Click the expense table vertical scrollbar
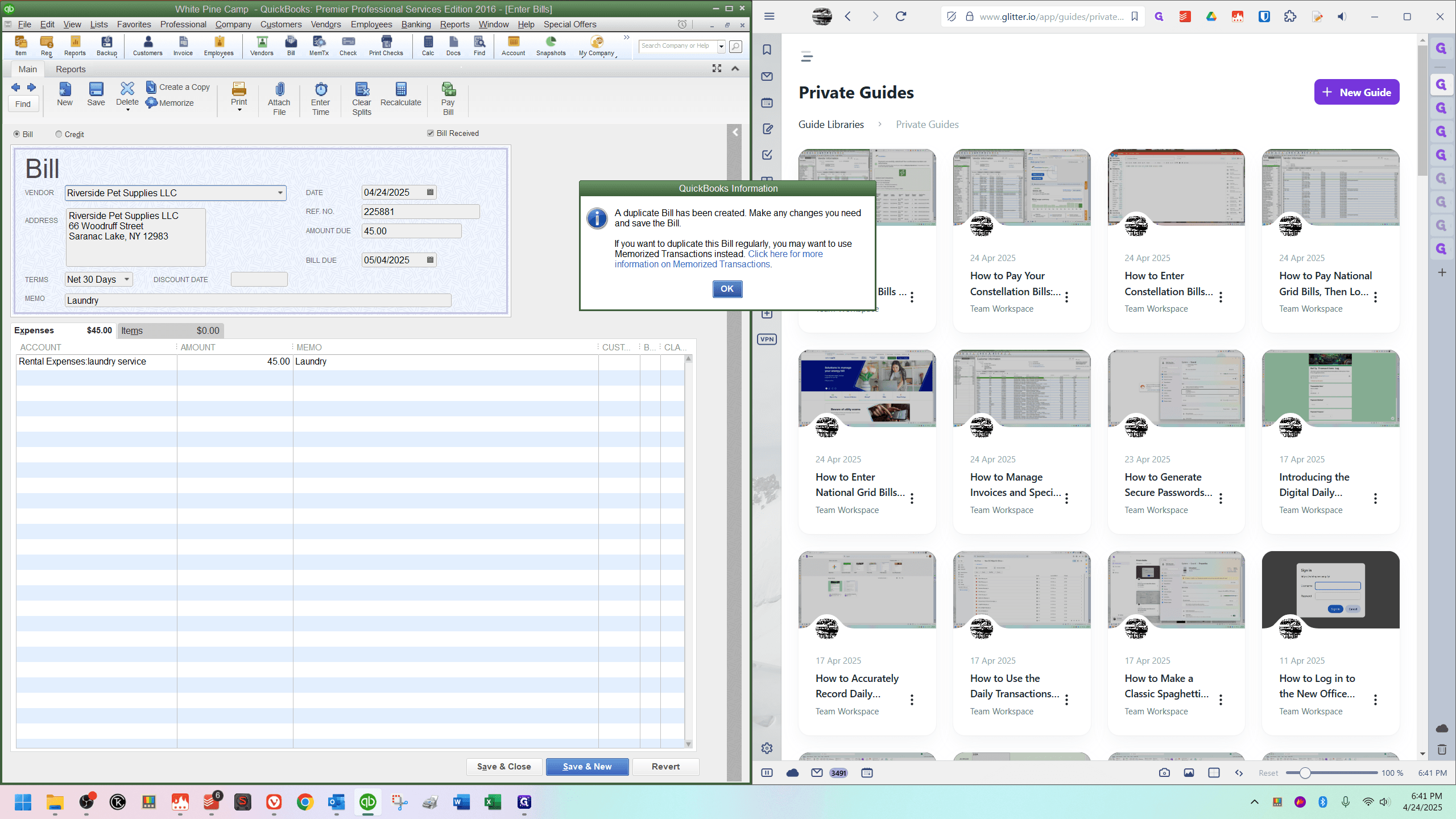Screen dimensions: 1456x819 [x=688, y=552]
